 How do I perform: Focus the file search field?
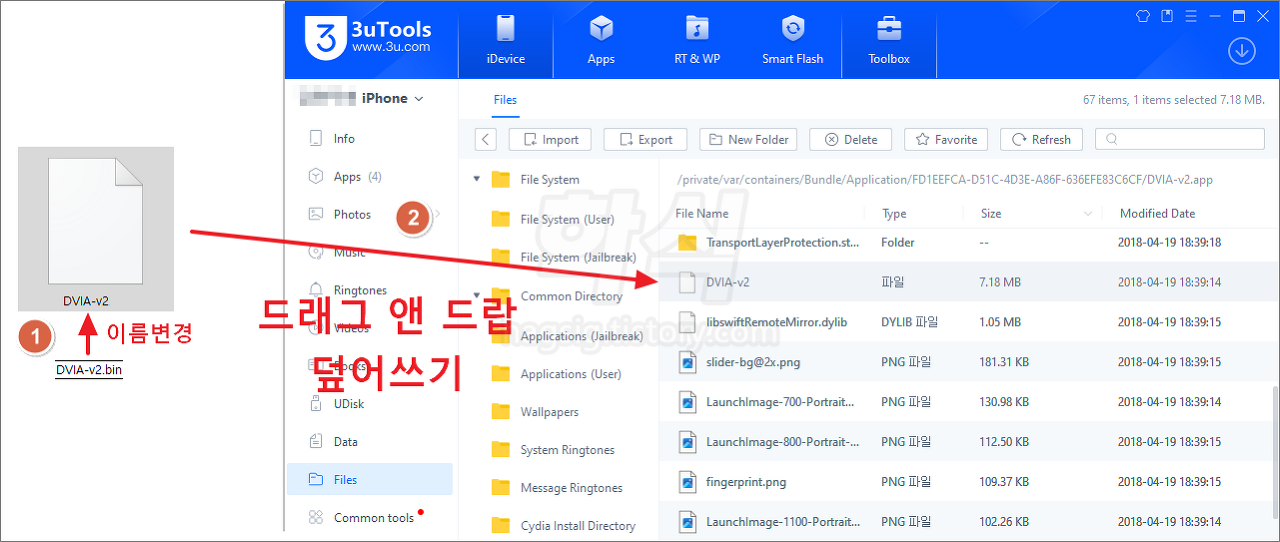tap(1179, 140)
